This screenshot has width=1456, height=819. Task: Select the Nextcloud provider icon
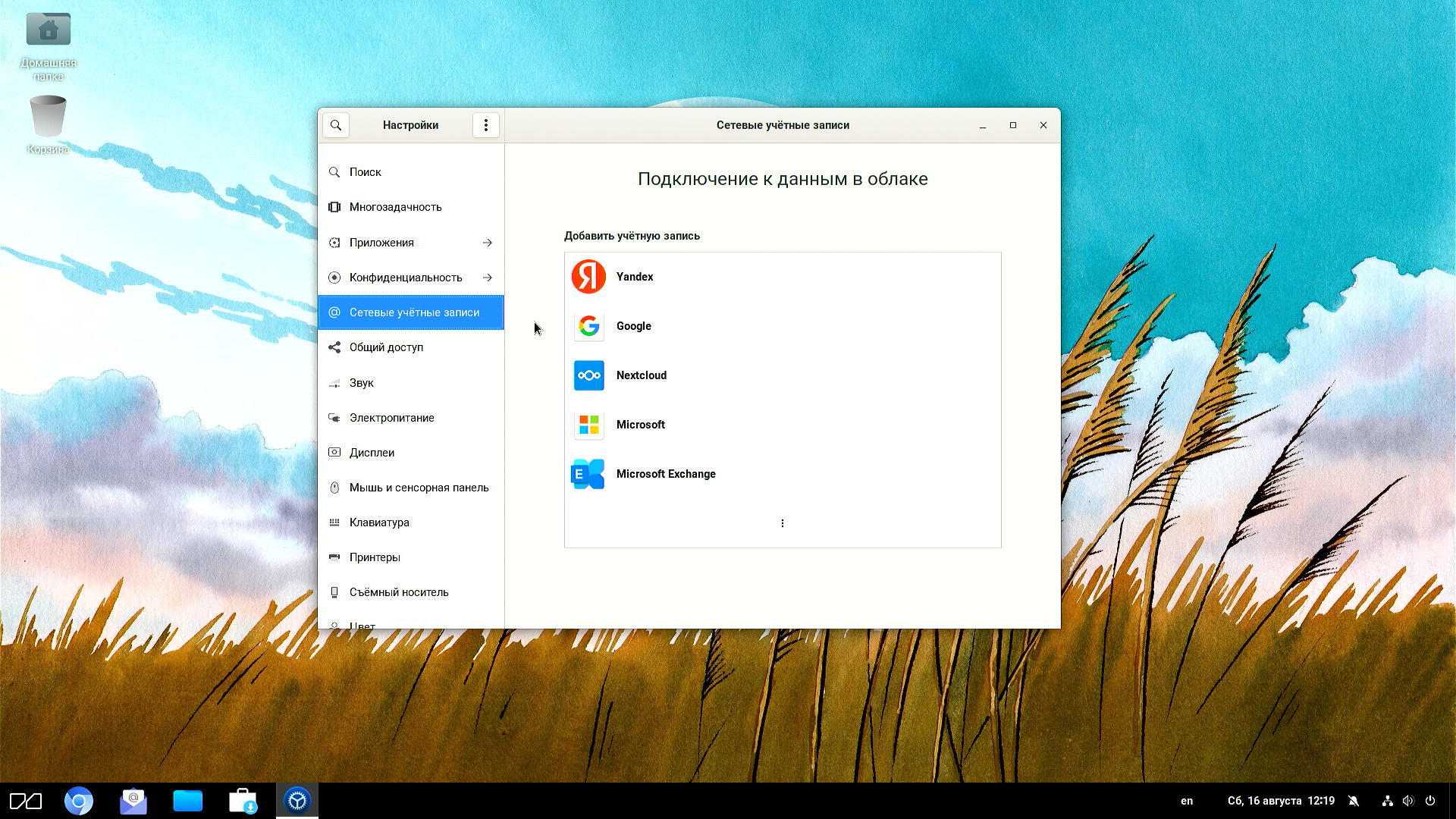[588, 375]
